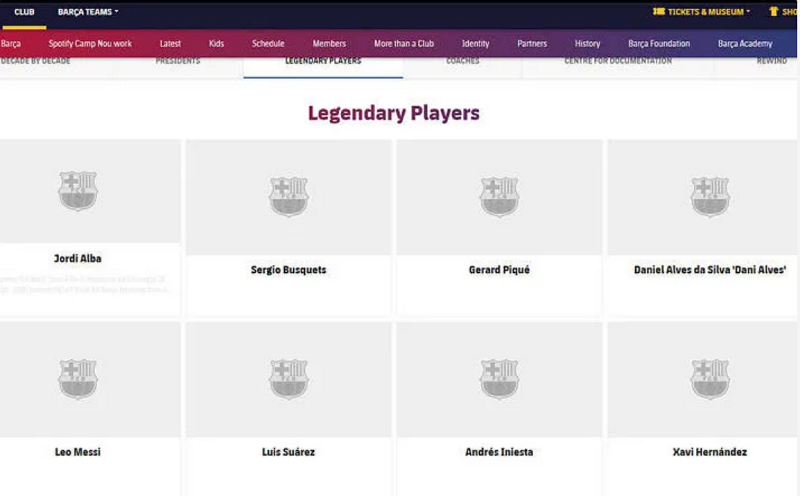Click the crest image above Andrés Iniesta
The image size is (800, 496).
(499, 379)
